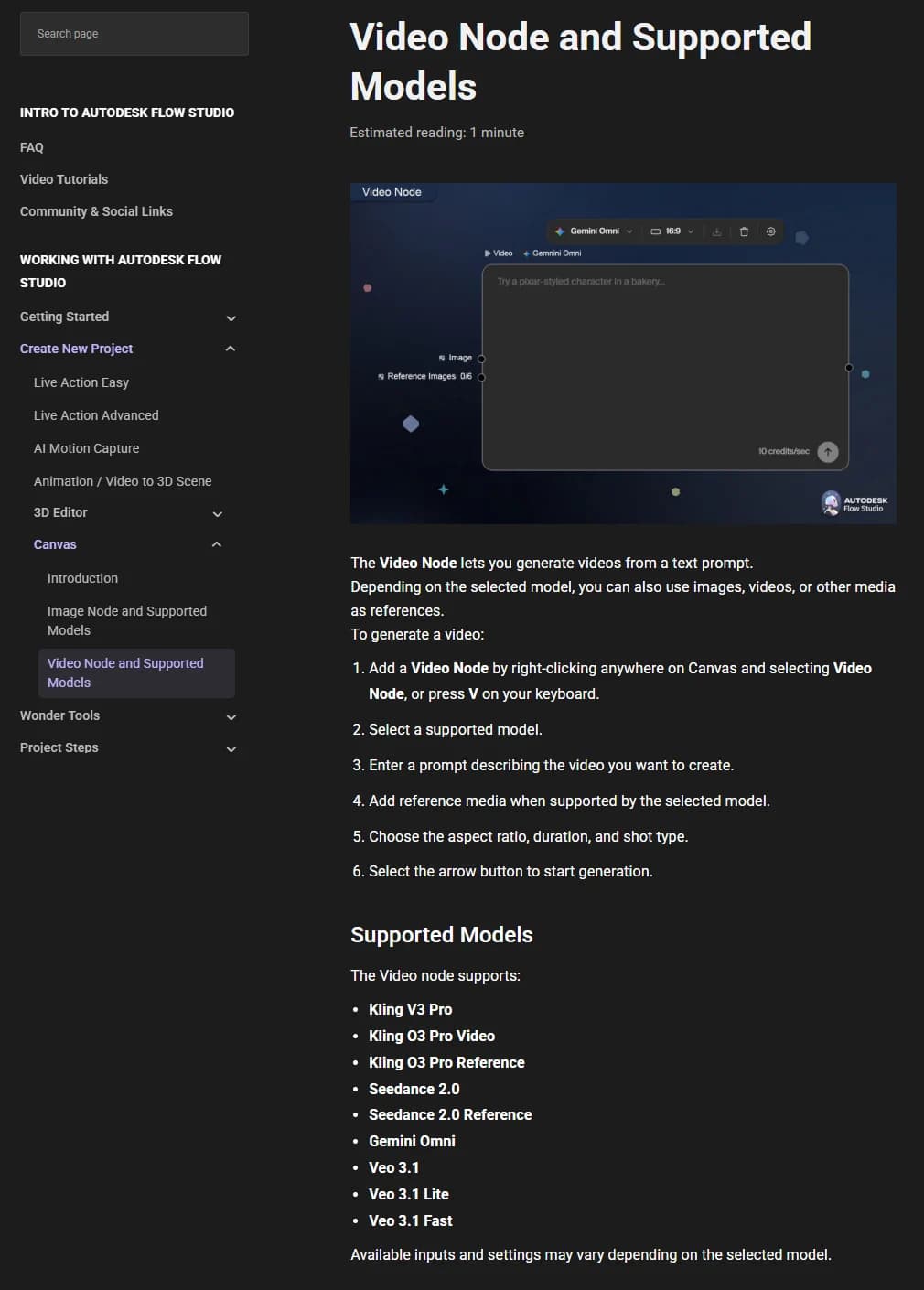Click 'Seedance 2.0 Reference' list item
The width and height of the screenshot is (924, 1290).
(450, 1114)
